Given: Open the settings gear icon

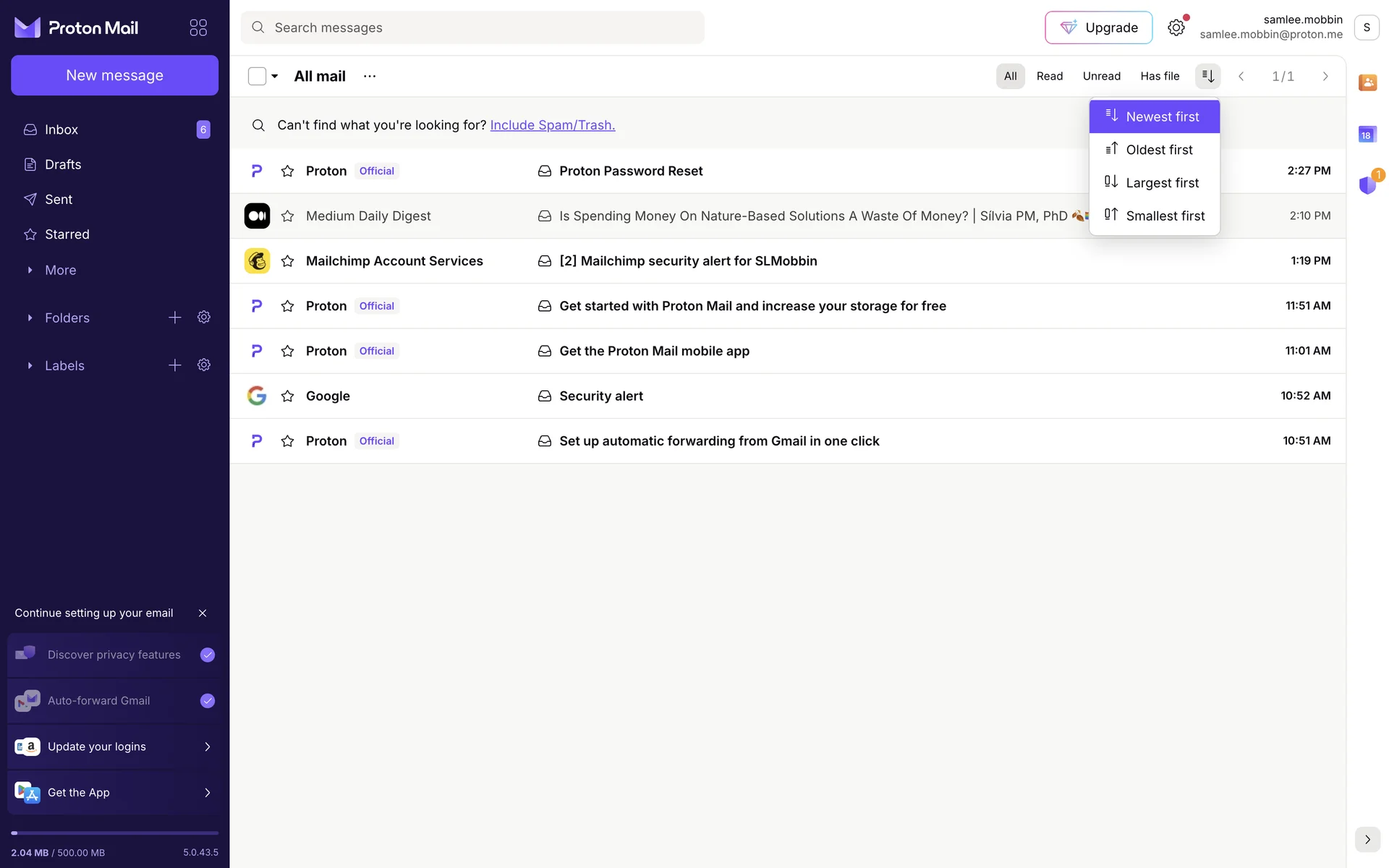Looking at the screenshot, I should click(1176, 27).
